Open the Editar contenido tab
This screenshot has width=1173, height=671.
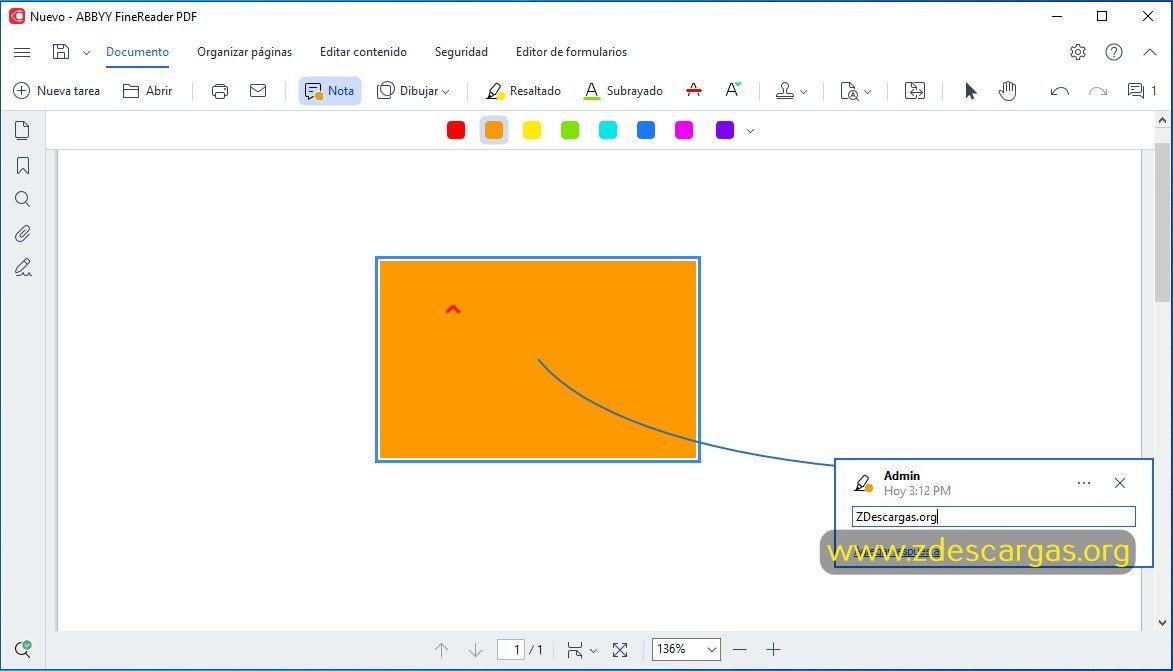click(x=364, y=52)
